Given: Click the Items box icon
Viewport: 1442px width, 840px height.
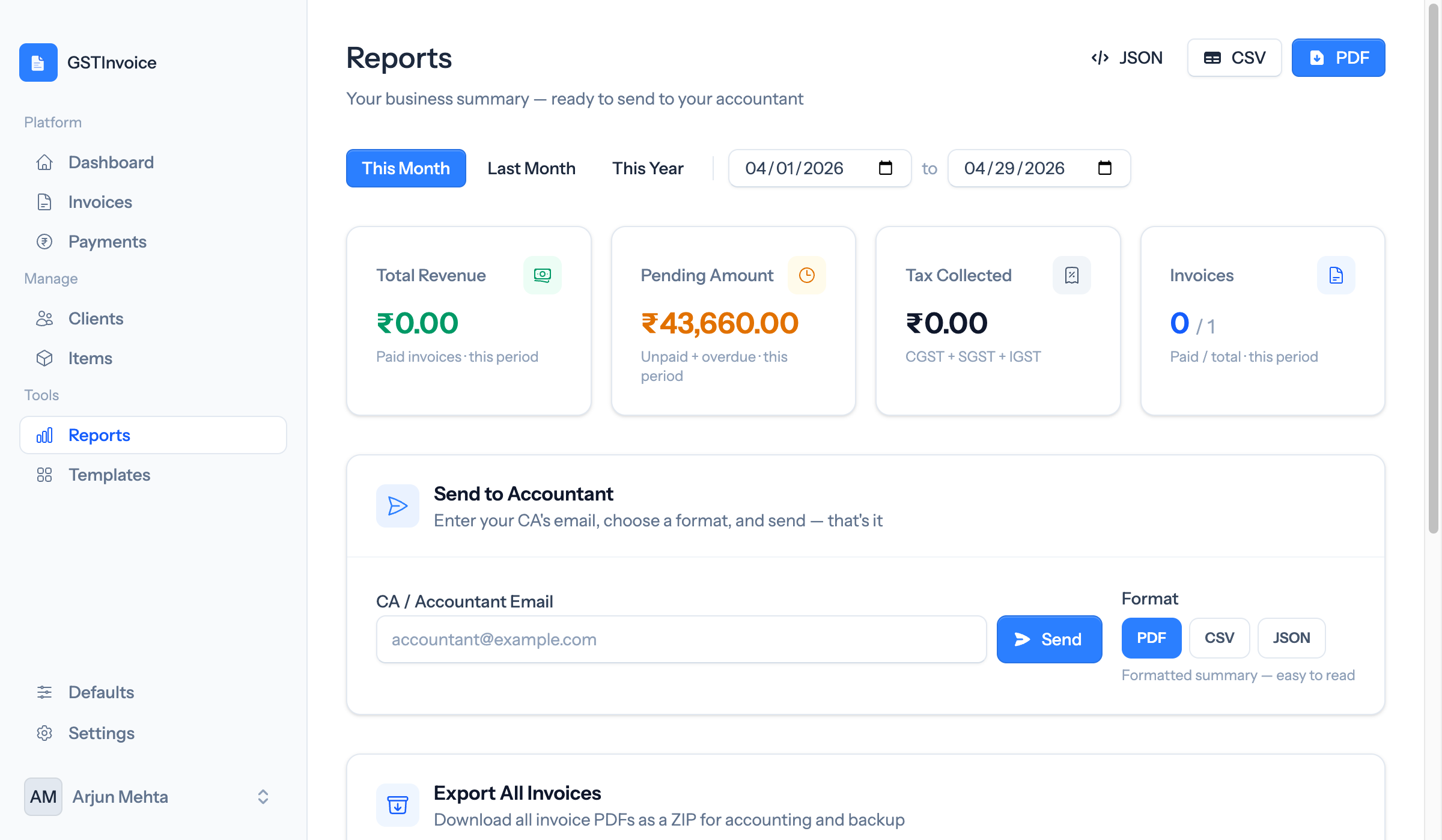Looking at the screenshot, I should [x=44, y=358].
